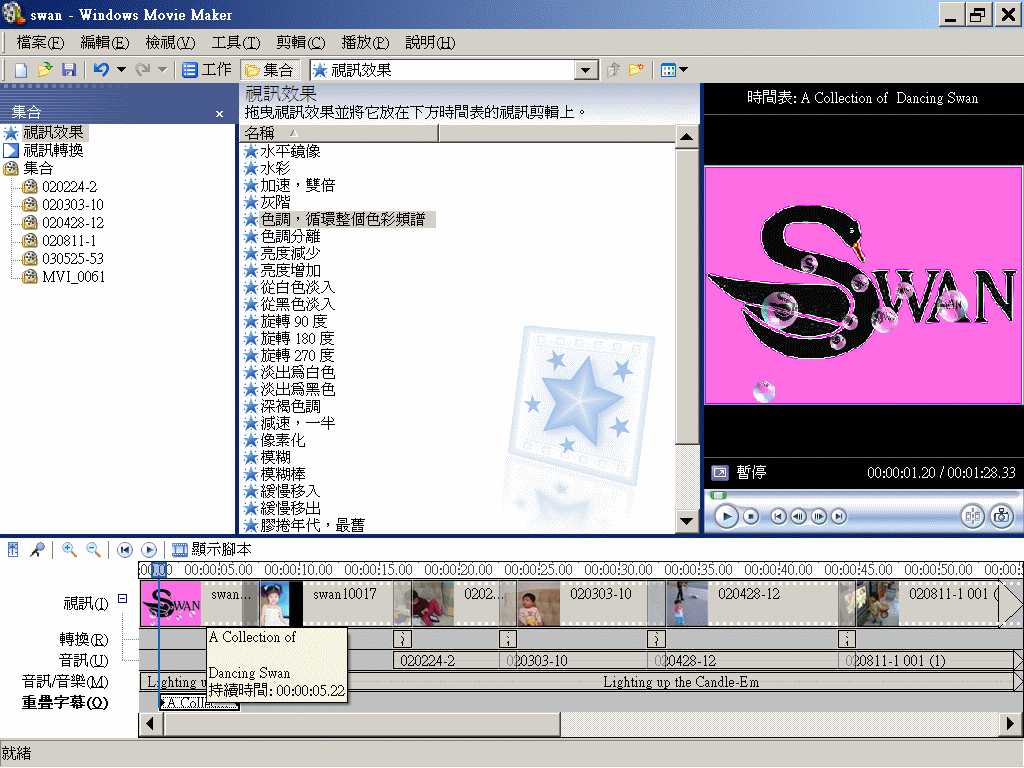Play the preview with the play button
1024x768 pixels.
coord(726,516)
